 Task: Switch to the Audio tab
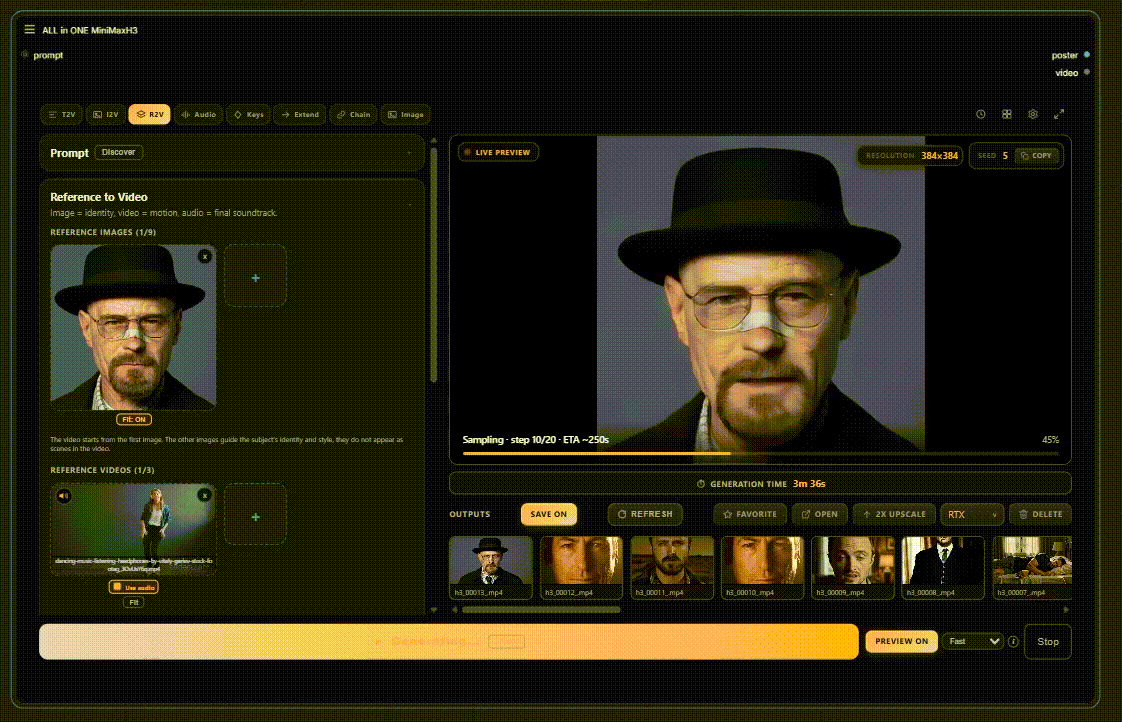(198, 114)
